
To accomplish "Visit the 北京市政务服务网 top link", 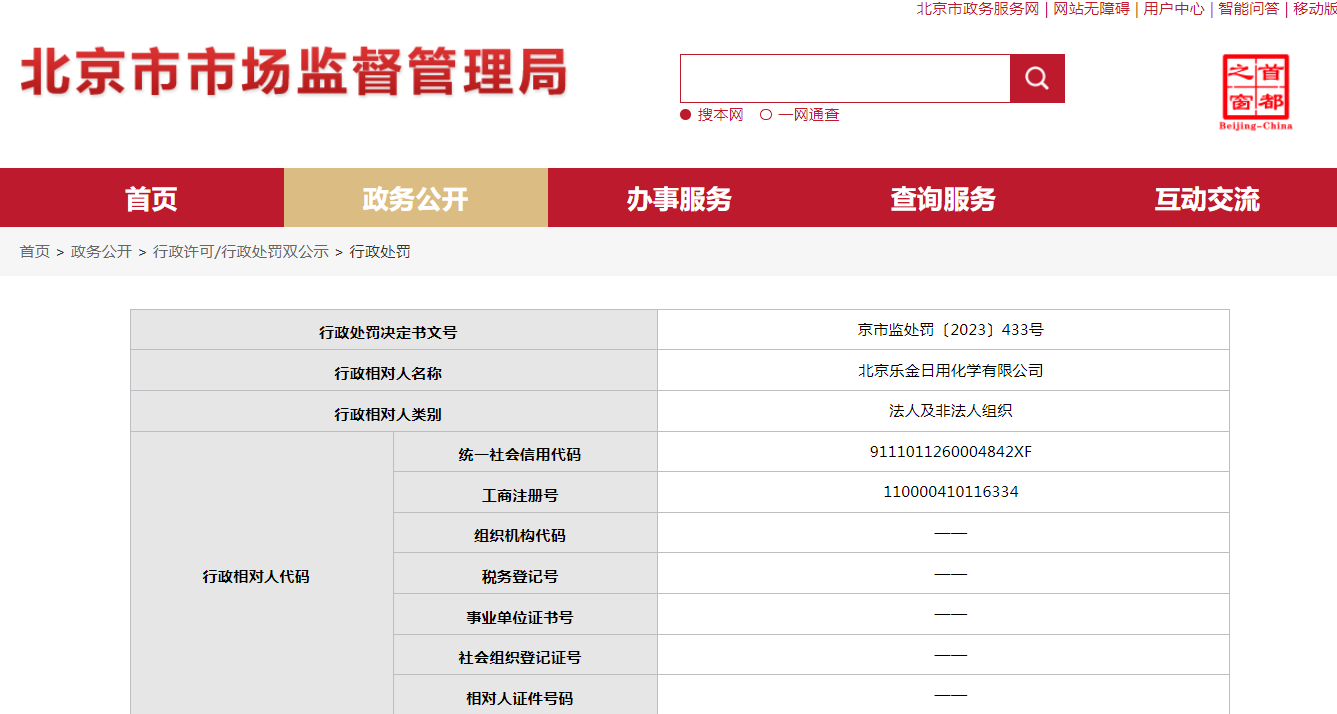I will pos(978,9).
